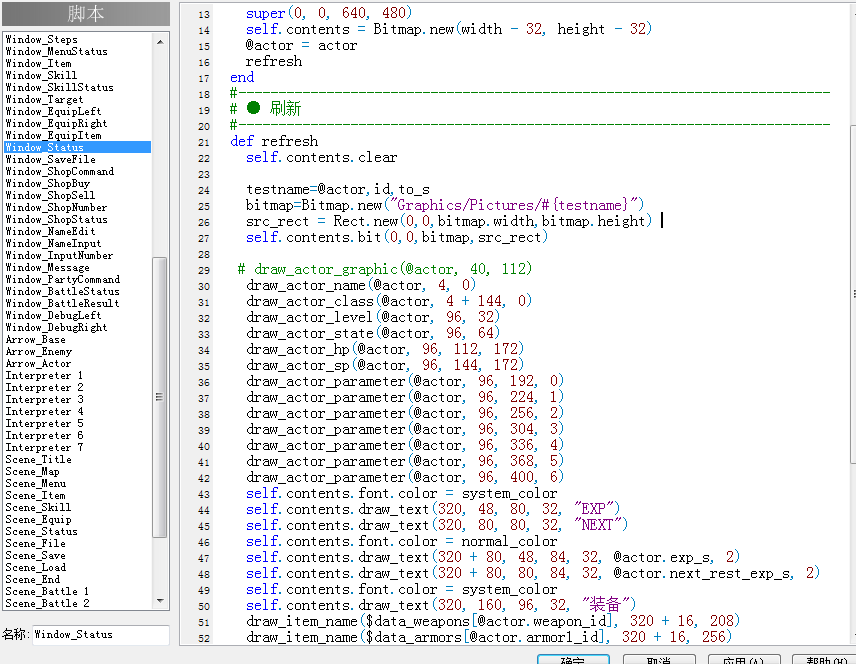Confirm changes with the 确定 button

(x=573, y=659)
